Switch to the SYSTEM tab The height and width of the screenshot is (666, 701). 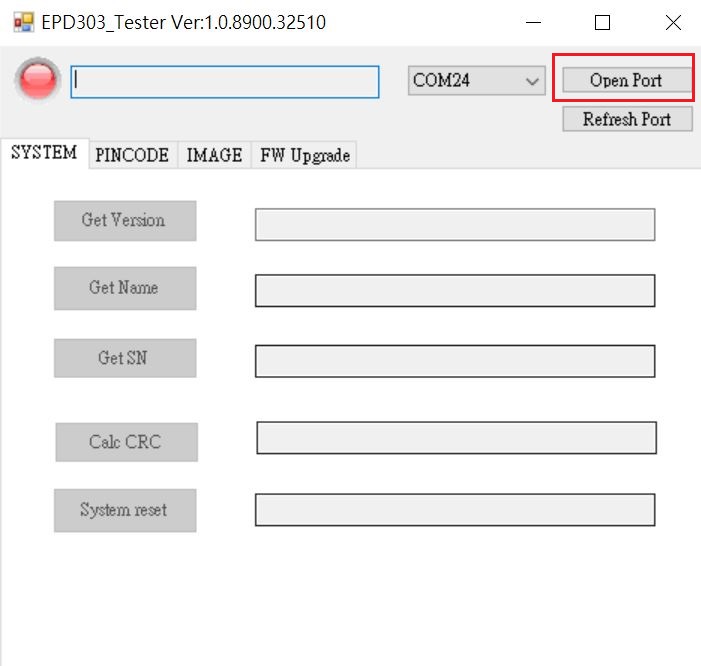(44, 153)
